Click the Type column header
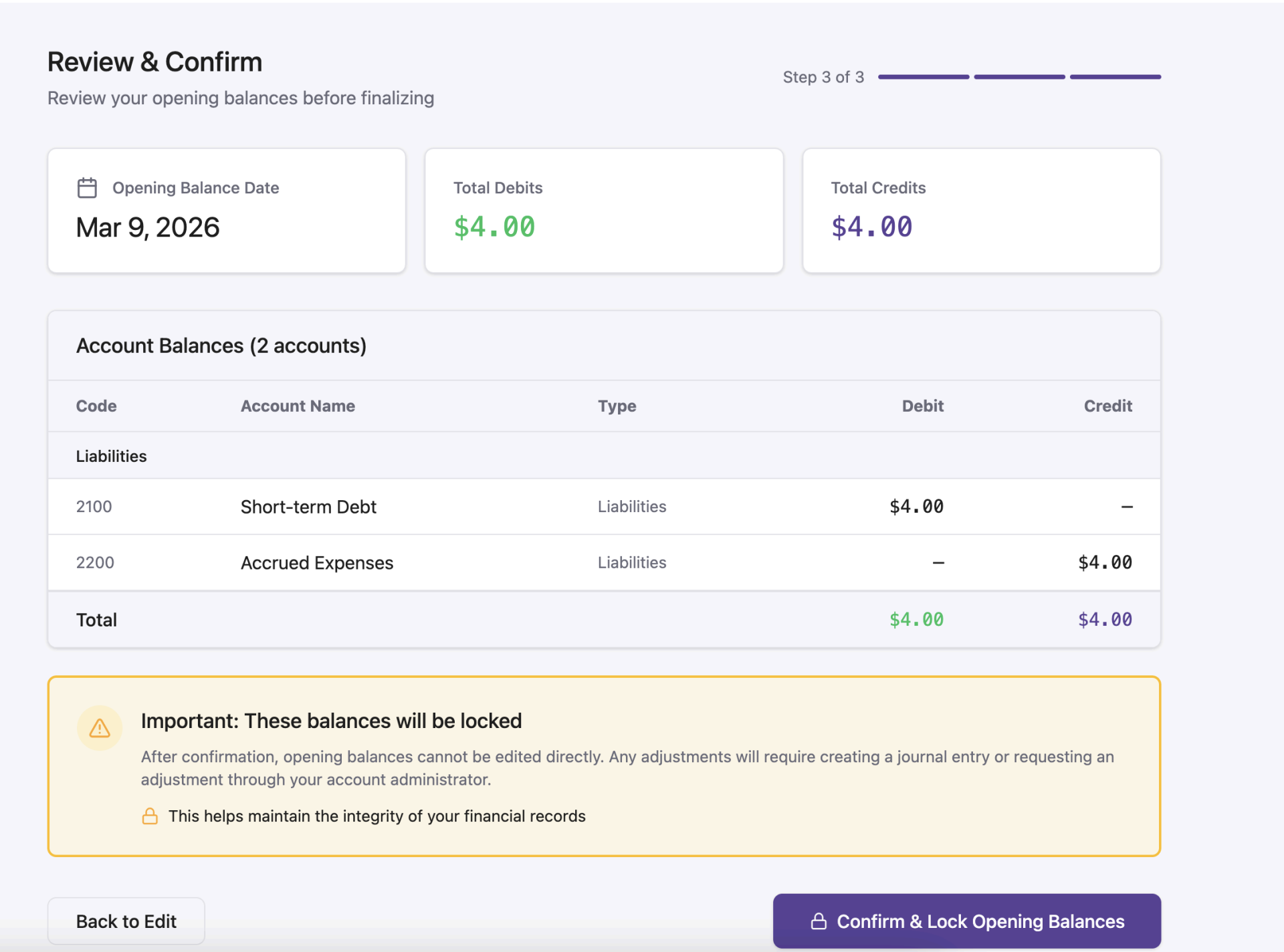The width and height of the screenshot is (1284, 952). (x=617, y=406)
